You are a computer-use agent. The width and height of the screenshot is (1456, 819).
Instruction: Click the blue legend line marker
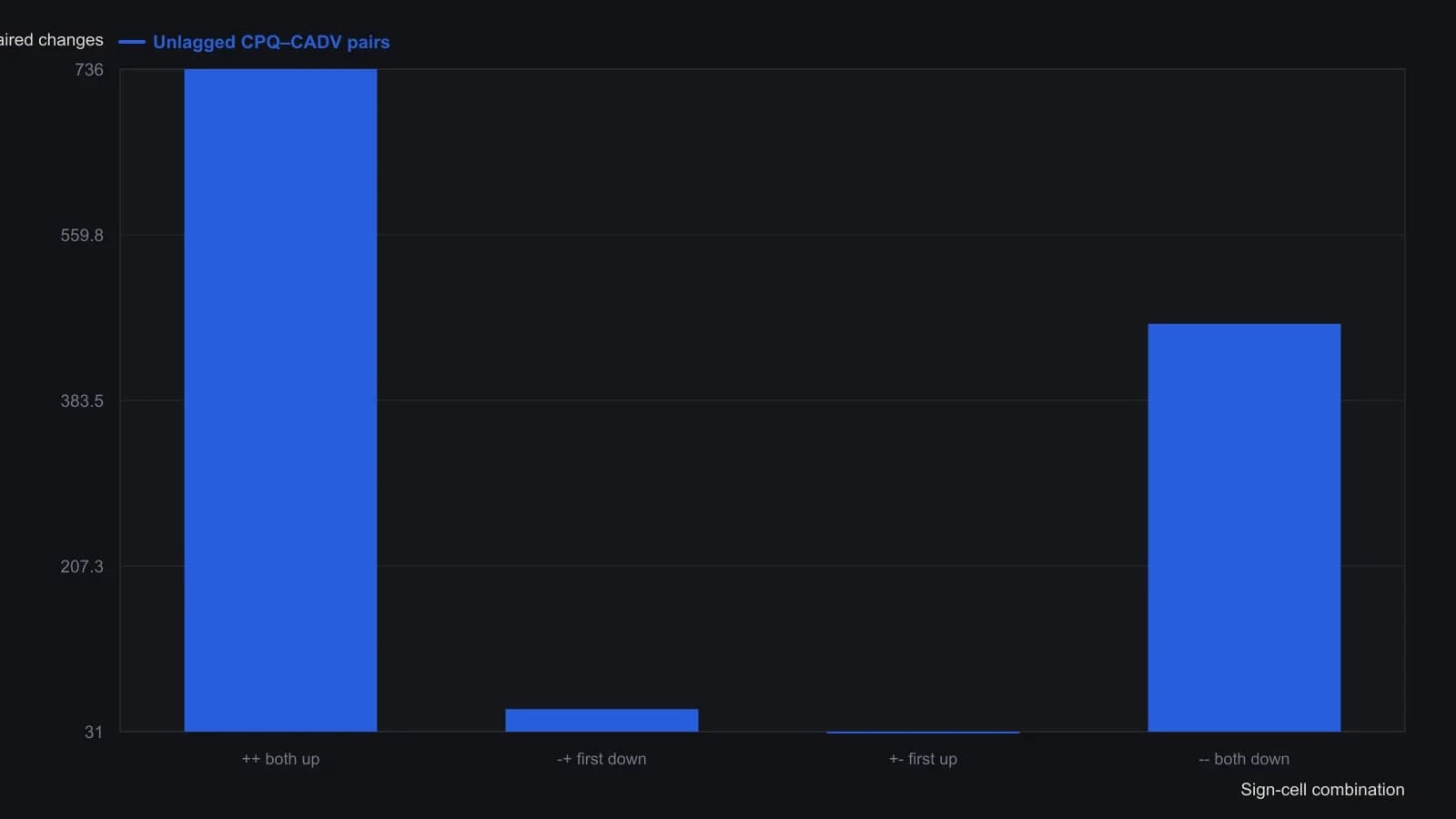pos(132,42)
